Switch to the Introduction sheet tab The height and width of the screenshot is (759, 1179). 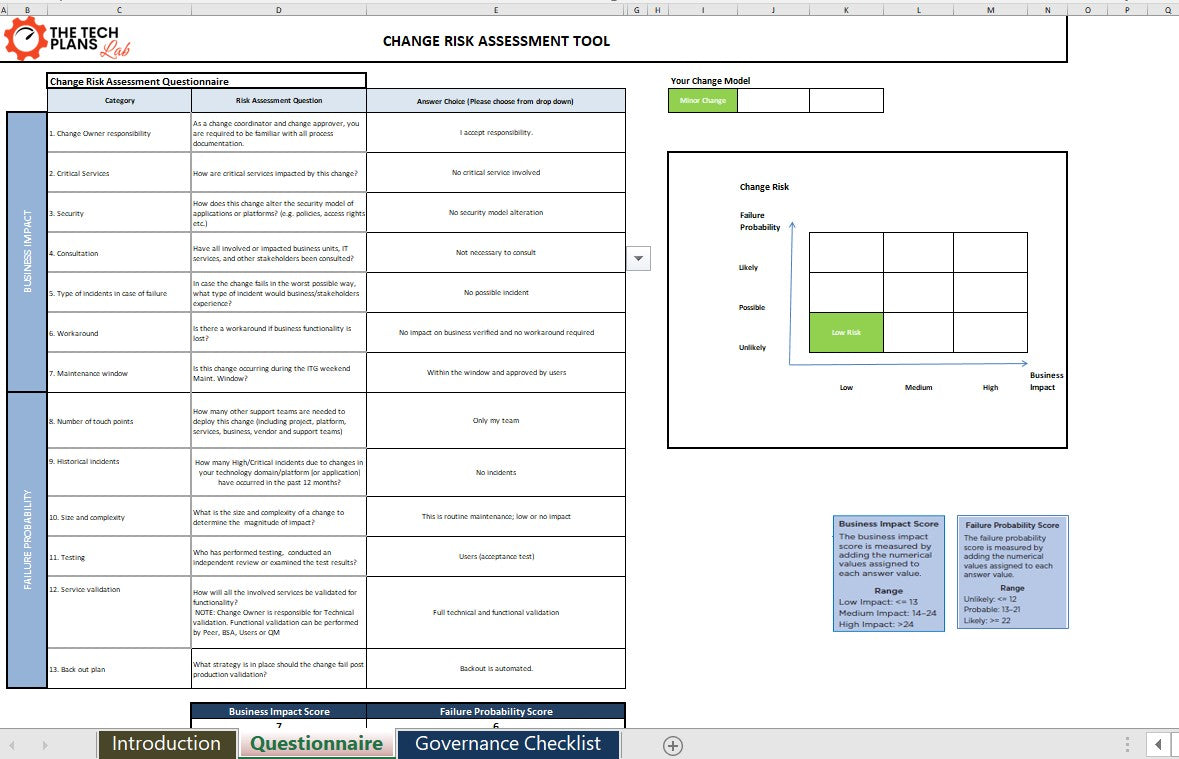[166, 744]
